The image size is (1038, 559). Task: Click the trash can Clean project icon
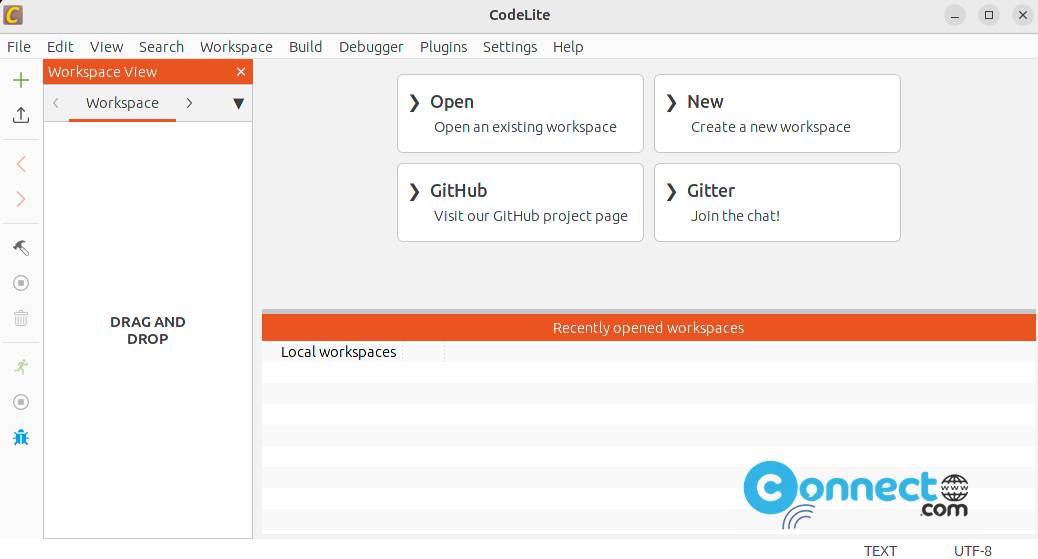click(21, 319)
